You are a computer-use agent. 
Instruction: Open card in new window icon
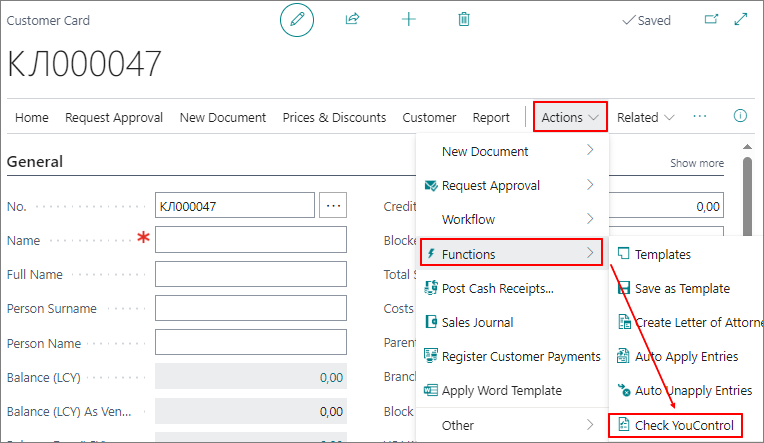point(711,19)
